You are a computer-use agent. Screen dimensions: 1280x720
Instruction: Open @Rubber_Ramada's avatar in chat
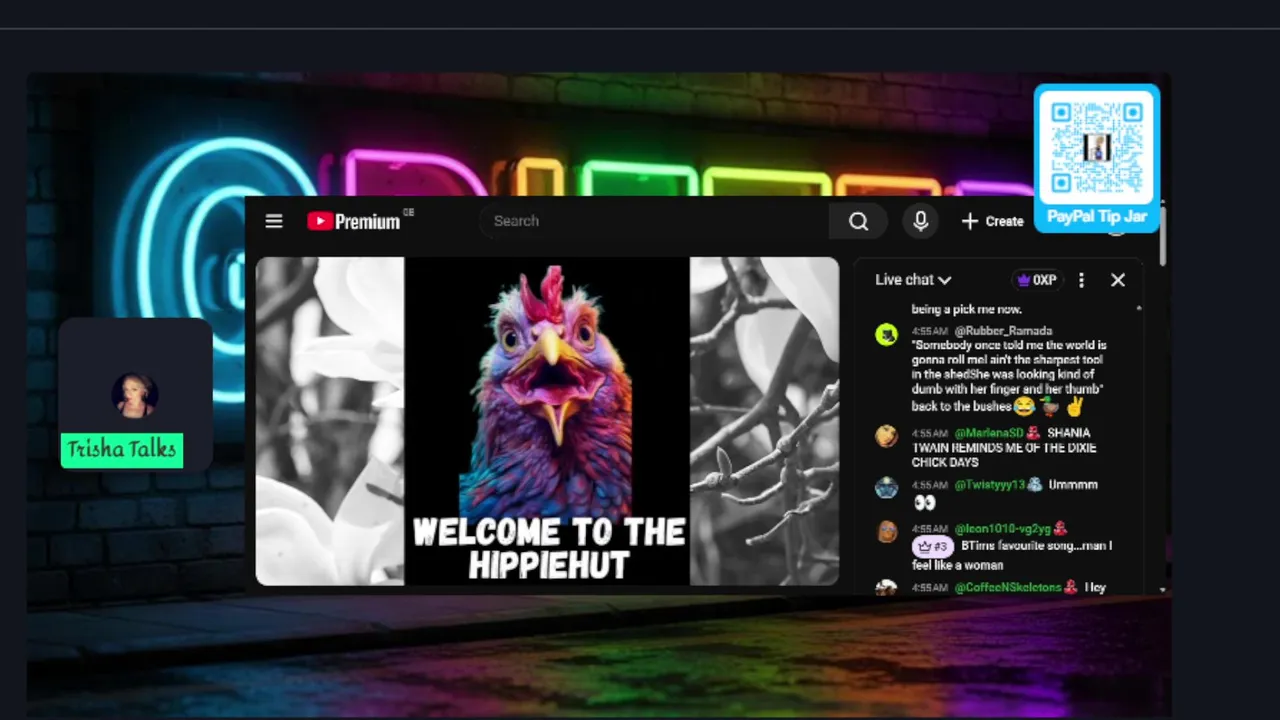(x=887, y=335)
